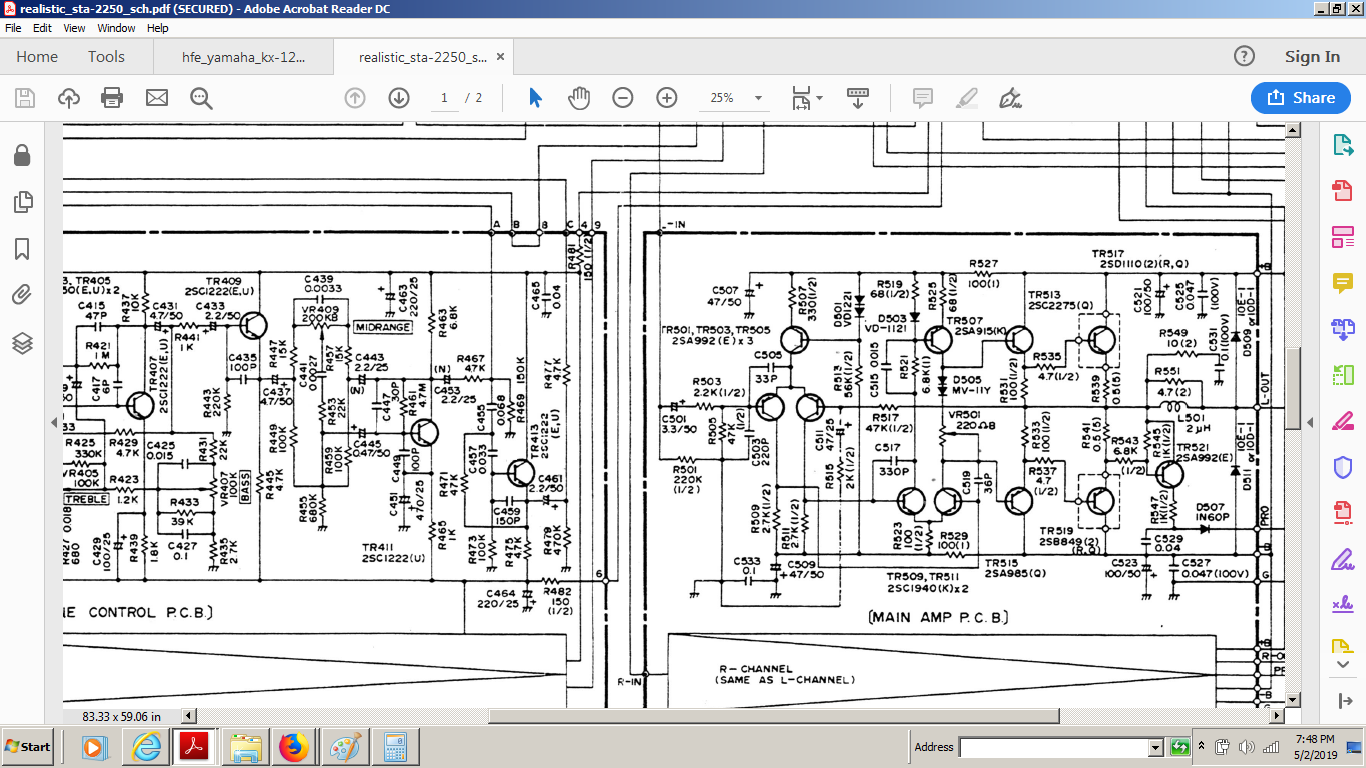Upload the file to cloud storage
The height and width of the screenshot is (768, 1366).
click(69, 98)
